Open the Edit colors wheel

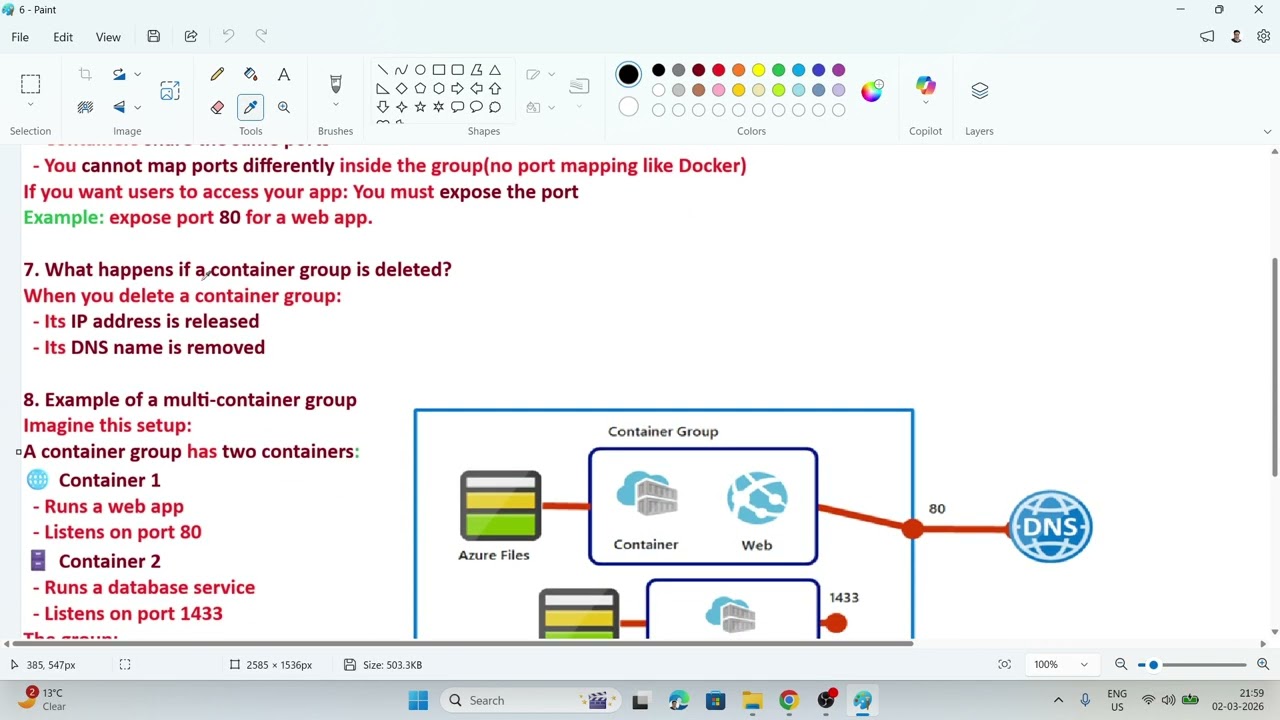[872, 90]
